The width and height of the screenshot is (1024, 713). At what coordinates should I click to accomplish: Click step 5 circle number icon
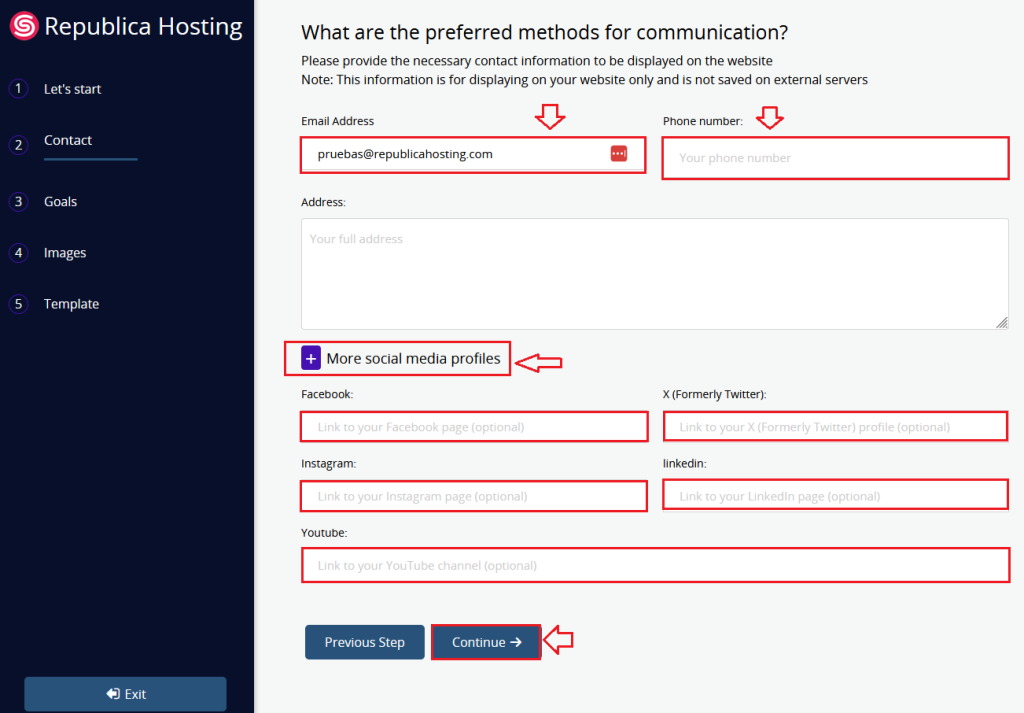(x=18, y=304)
